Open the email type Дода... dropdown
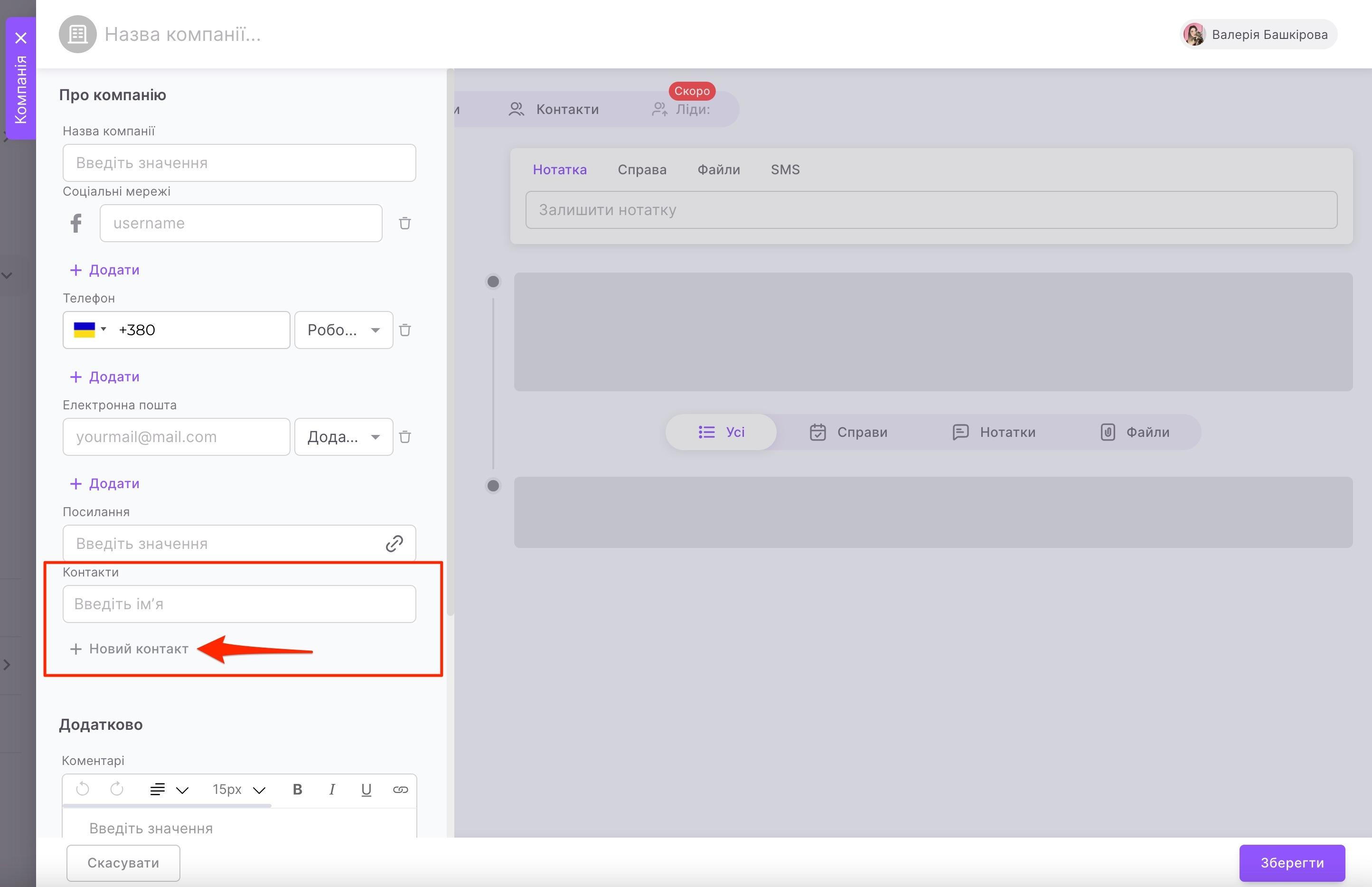The width and height of the screenshot is (1372, 887). coord(343,436)
